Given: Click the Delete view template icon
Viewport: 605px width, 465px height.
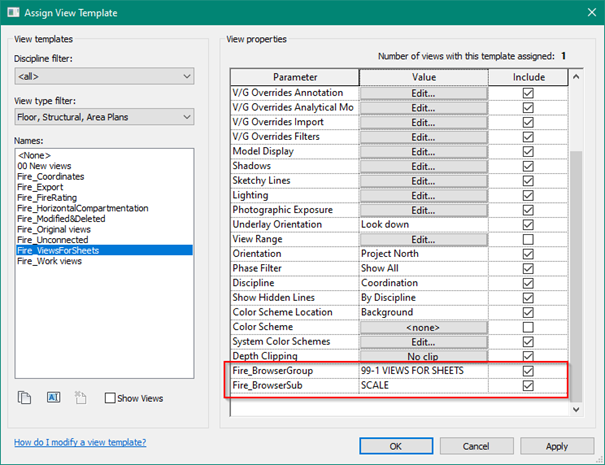Looking at the screenshot, I should (x=81, y=397).
